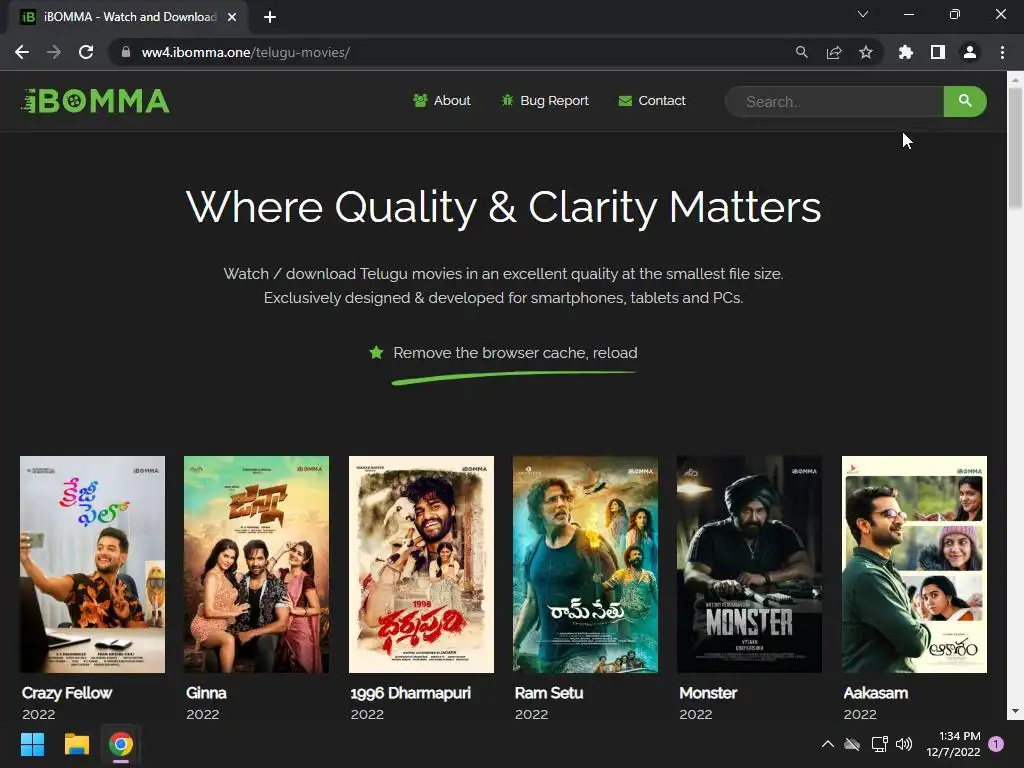Open Chrome three-dot menu
The width and height of the screenshot is (1024, 768).
coord(1002,52)
